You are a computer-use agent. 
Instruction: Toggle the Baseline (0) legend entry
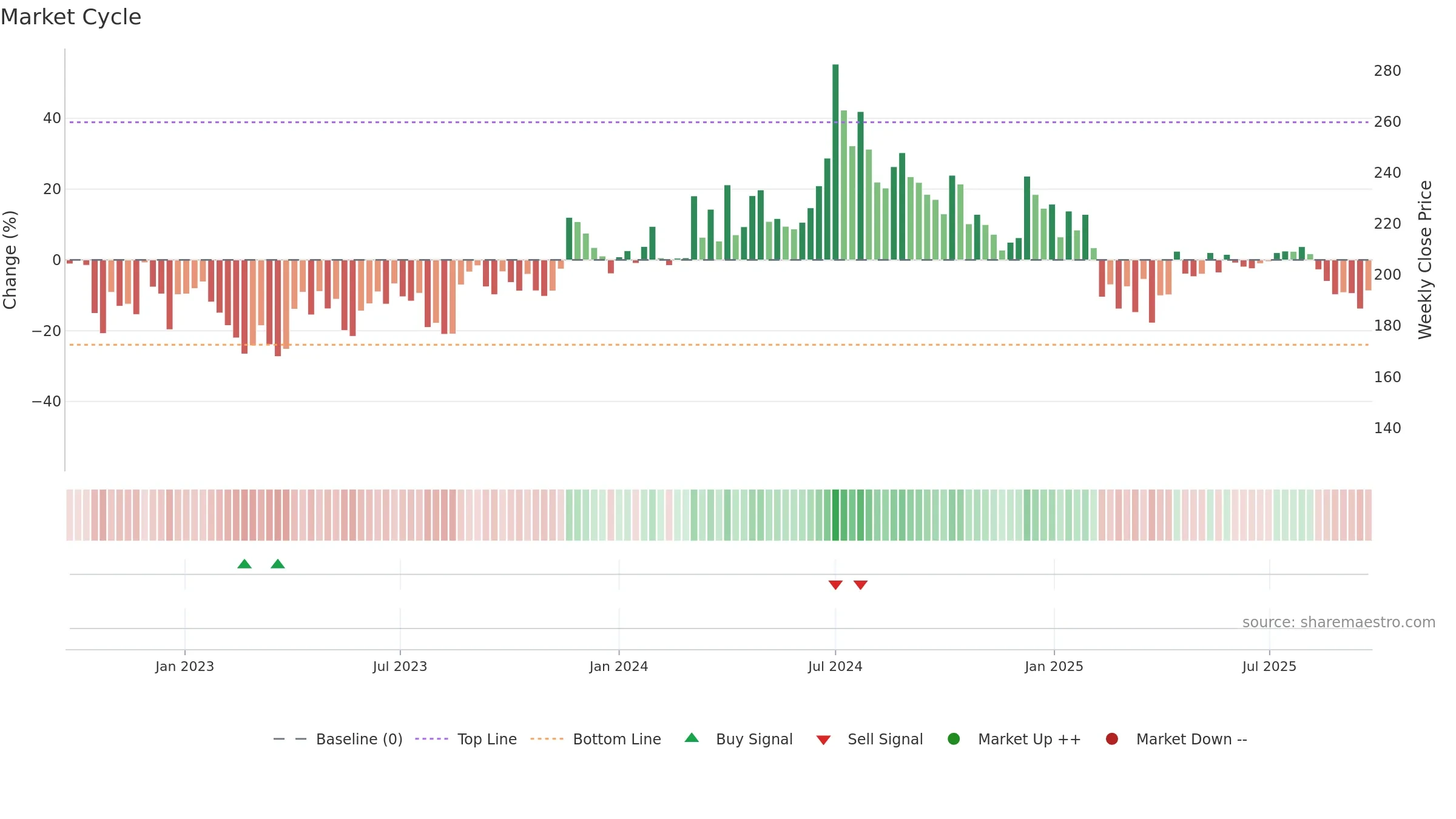pyautogui.click(x=338, y=739)
